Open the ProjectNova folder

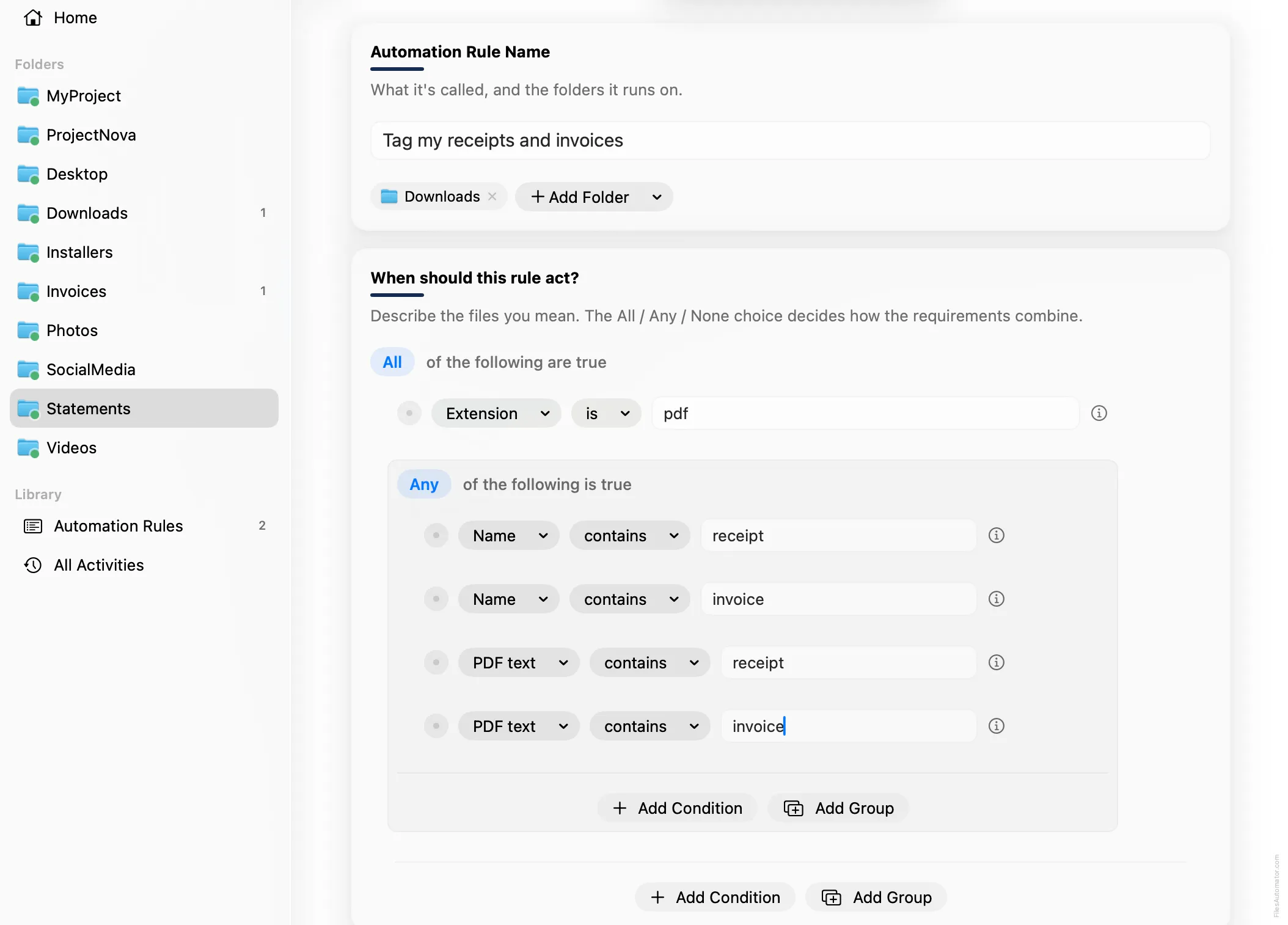(x=144, y=135)
